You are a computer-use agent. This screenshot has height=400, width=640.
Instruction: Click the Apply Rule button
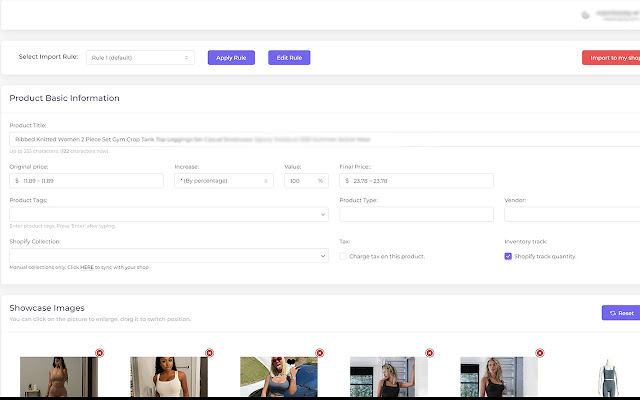pyautogui.click(x=231, y=58)
